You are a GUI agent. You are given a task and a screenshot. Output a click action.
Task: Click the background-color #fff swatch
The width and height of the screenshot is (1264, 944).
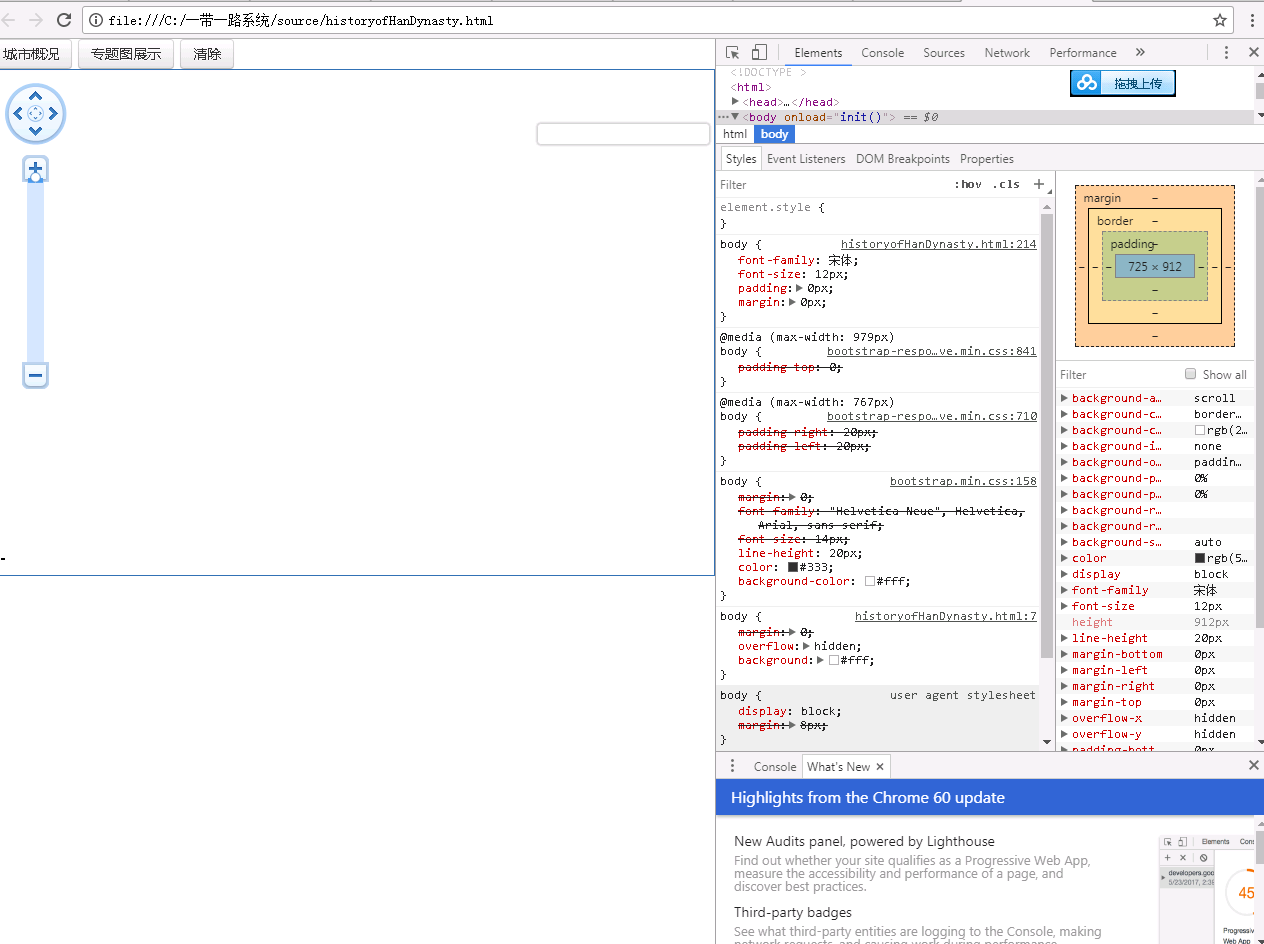click(870, 581)
